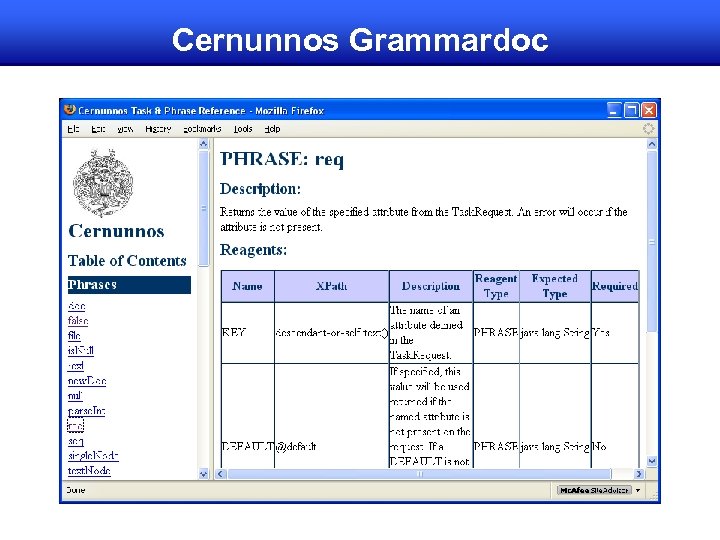Click the 'Expected Type' column header
720x540 pixels.
tap(555, 286)
